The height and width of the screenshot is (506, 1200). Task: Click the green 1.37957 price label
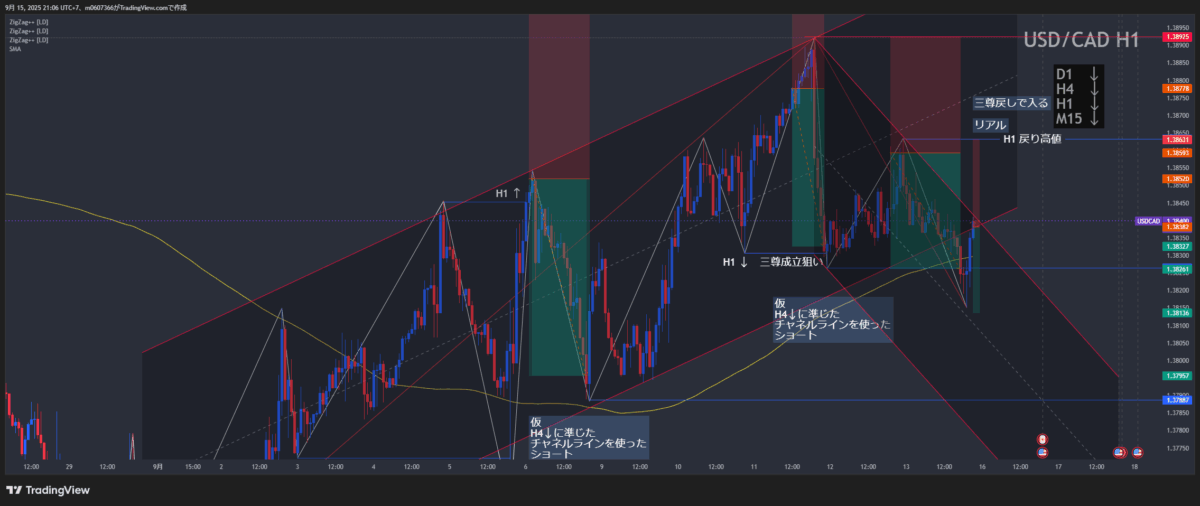[x=1175, y=375]
